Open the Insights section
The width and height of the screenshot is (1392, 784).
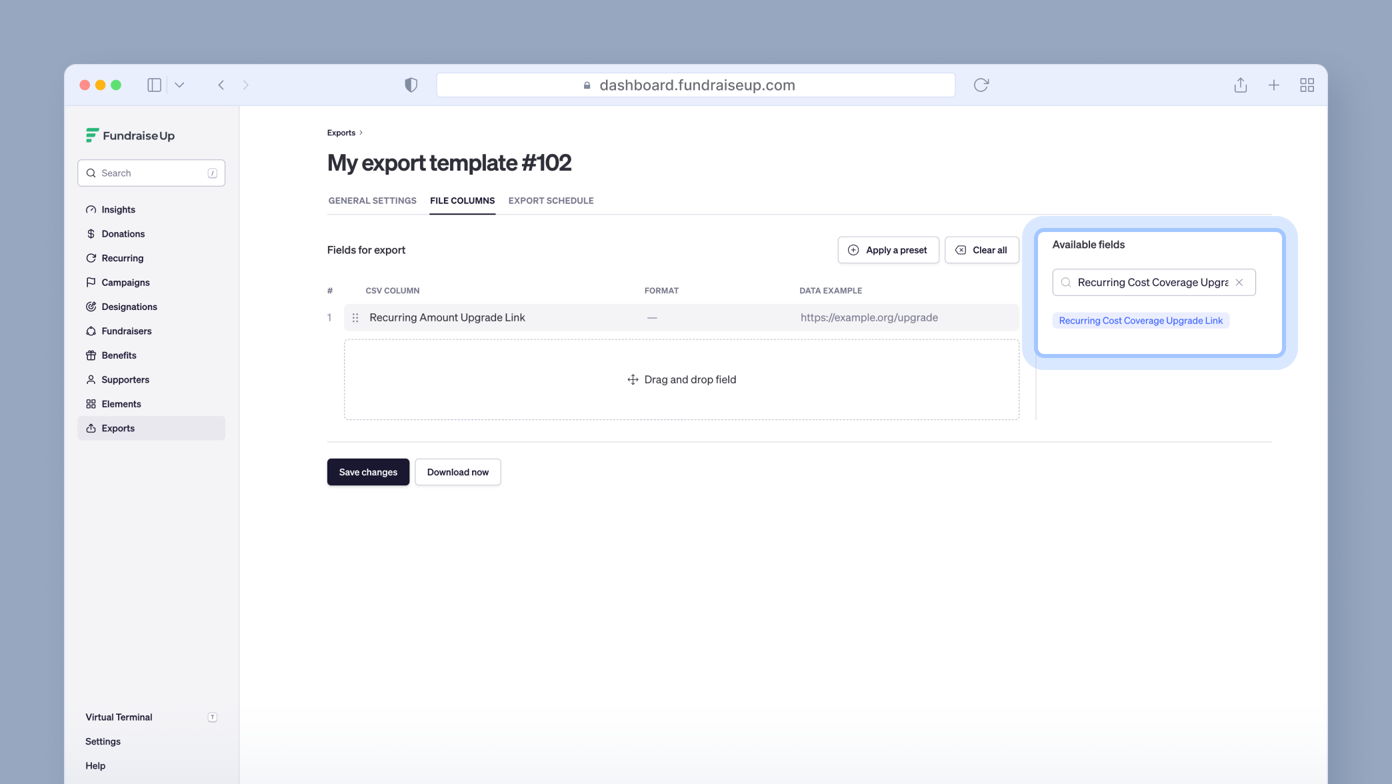pyautogui.click(x=117, y=209)
